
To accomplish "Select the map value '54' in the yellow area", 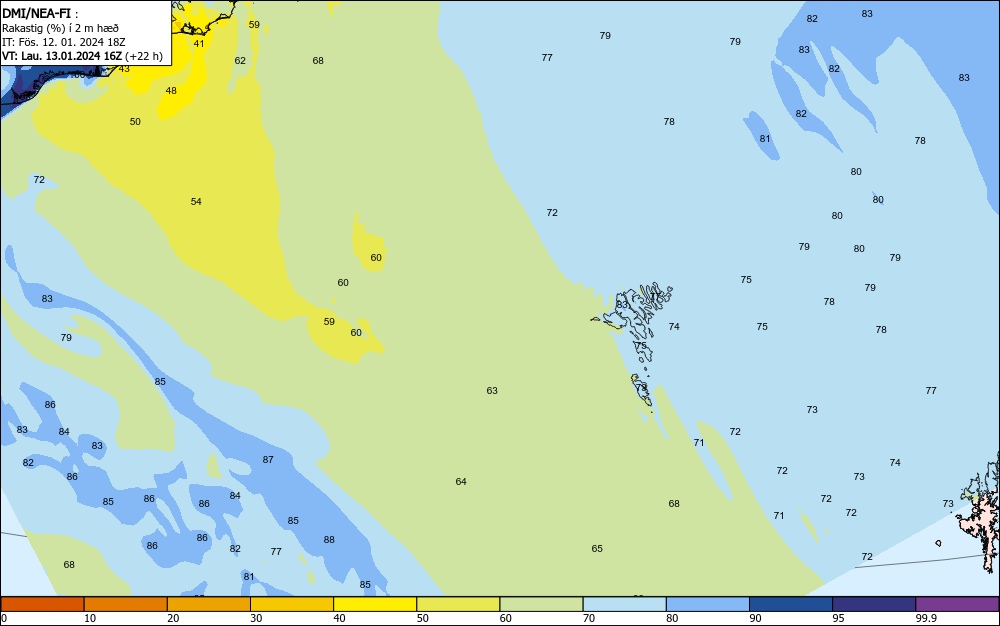I will 196,201.
